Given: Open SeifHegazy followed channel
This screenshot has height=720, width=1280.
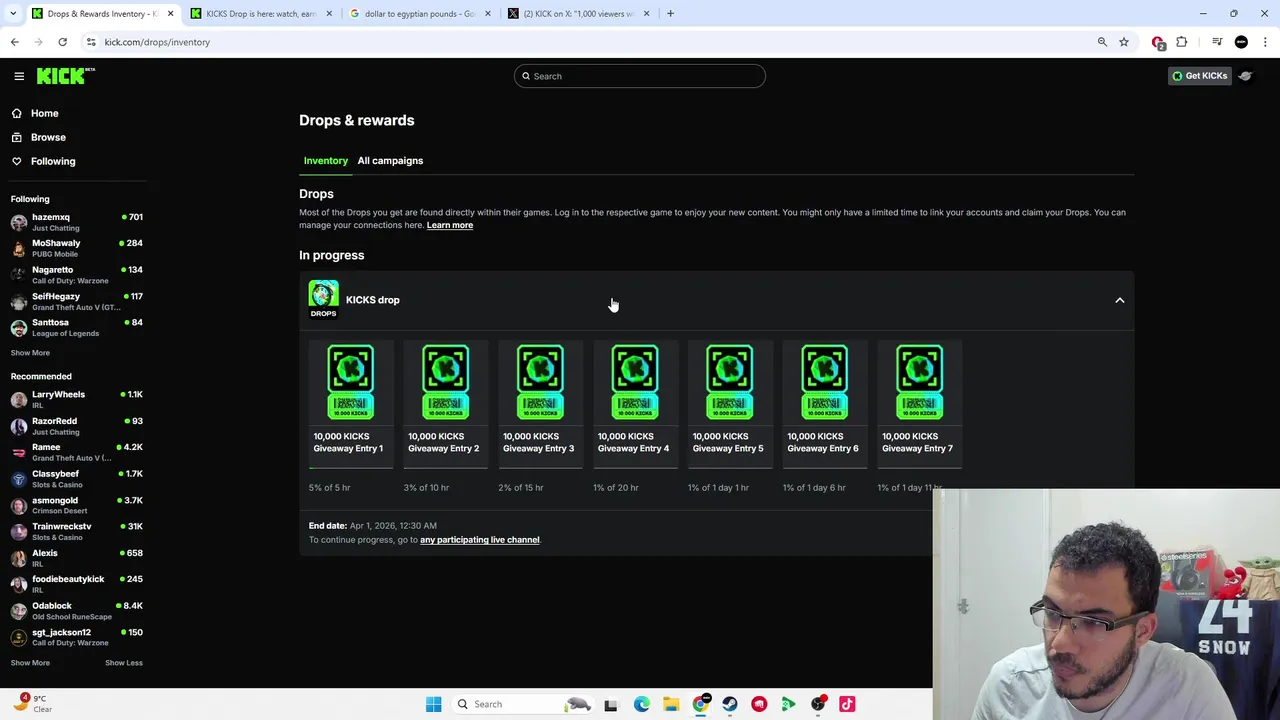Looking at the screenshot, I should point(77,301).
